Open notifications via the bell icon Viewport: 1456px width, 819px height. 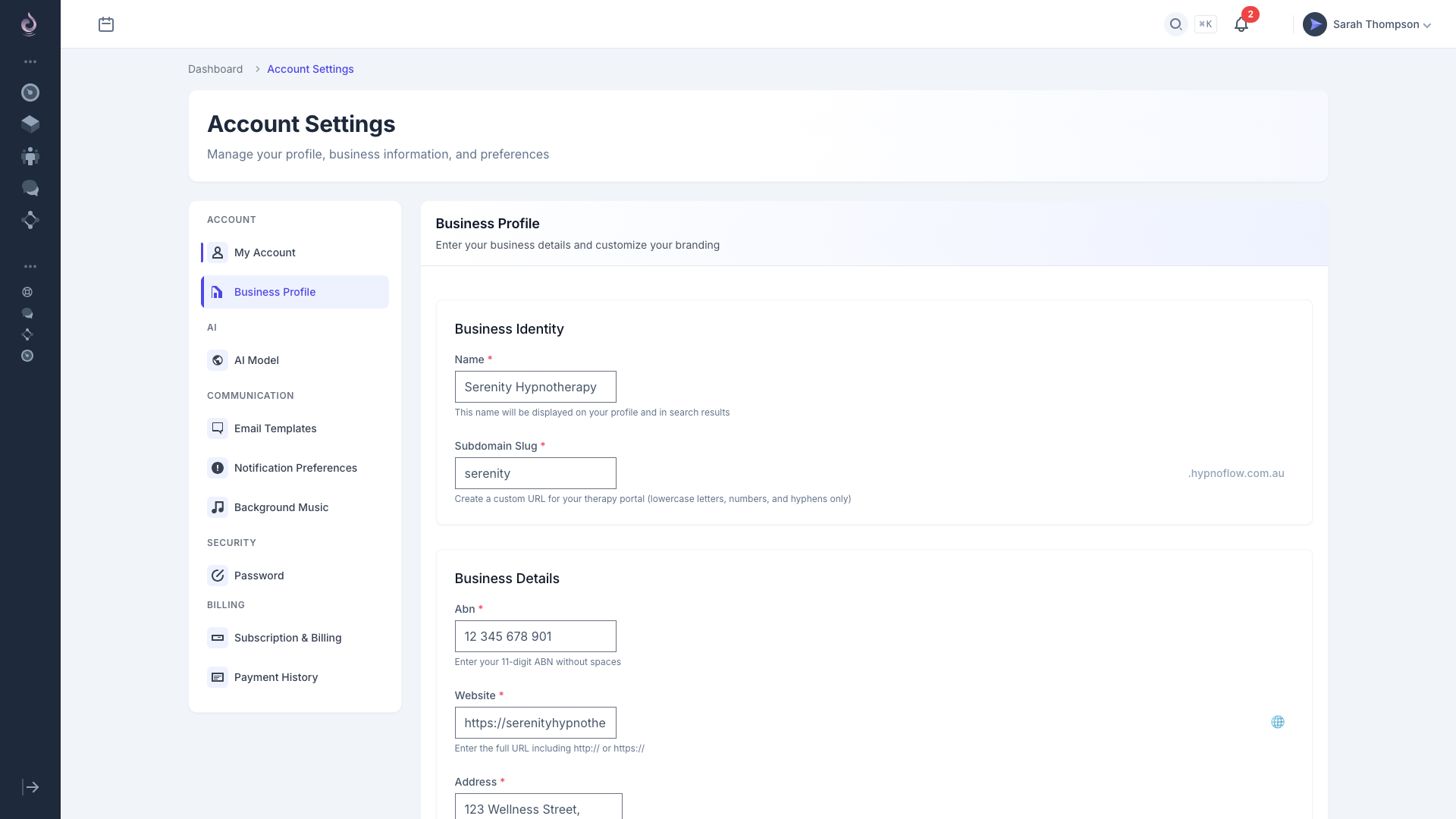tap(1241, 24)
